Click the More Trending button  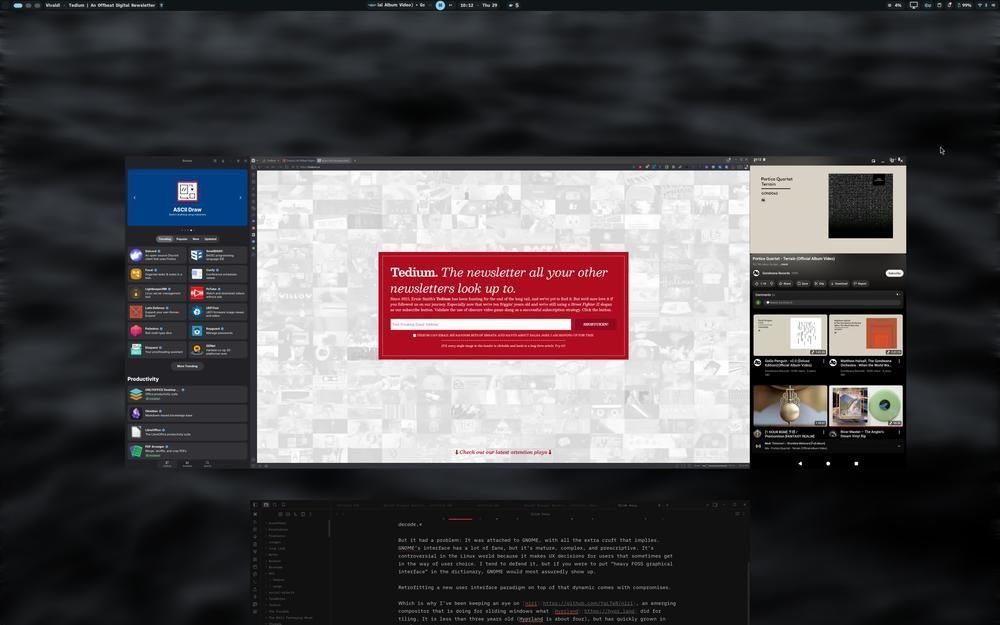tap(187, 366)
